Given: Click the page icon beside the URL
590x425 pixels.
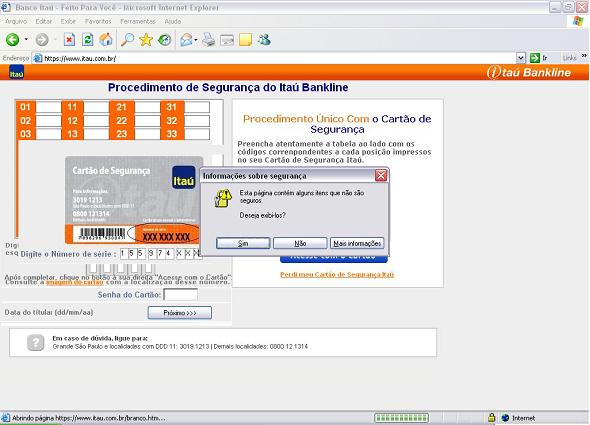Looking at the screenshot, I should pos(38,58).
